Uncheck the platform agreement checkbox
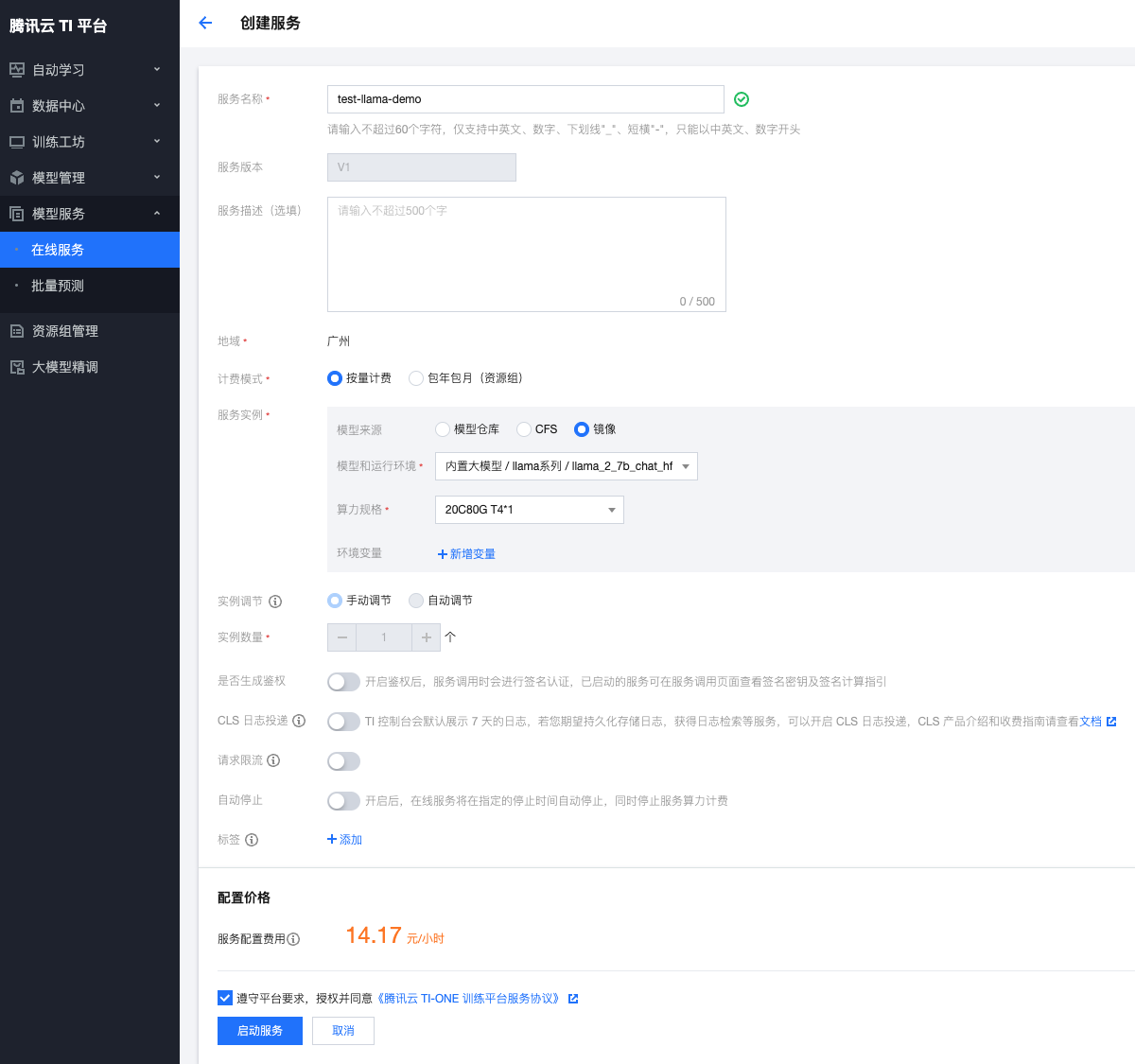This screenshot has height=1064, width=1135. click(225, 998)
